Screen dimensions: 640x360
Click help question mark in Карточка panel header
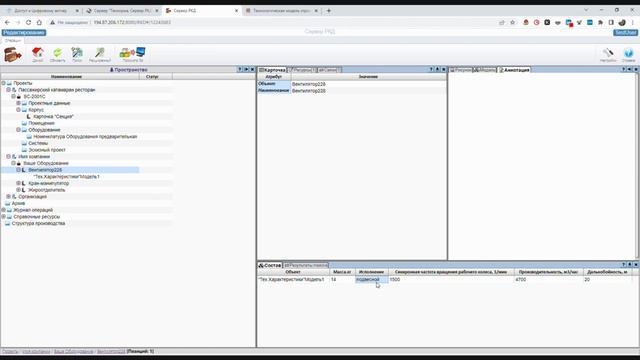[x=431, y=70]
